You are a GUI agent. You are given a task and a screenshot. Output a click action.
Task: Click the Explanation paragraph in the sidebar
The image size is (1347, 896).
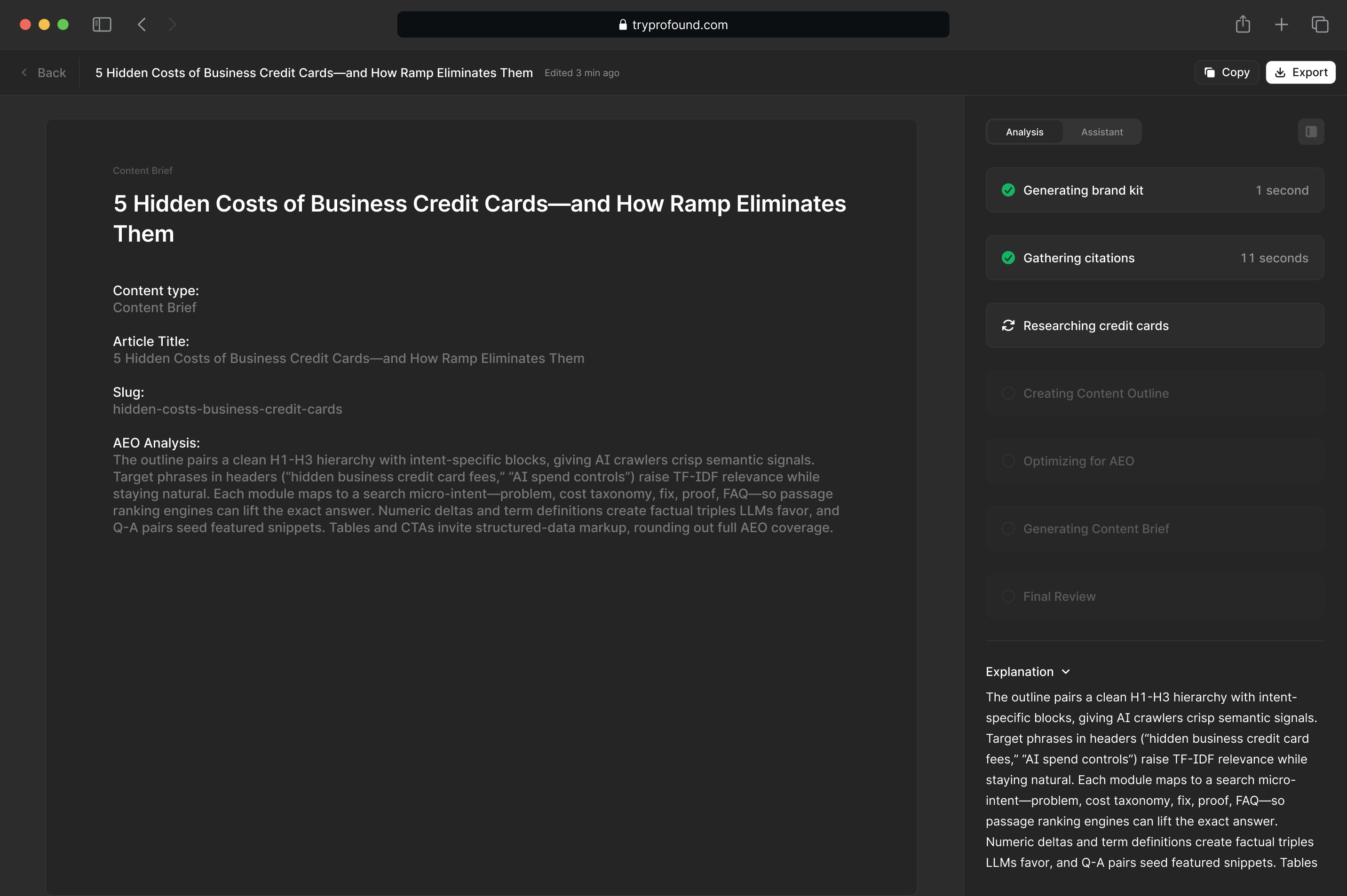click(x=1151, y=780)
